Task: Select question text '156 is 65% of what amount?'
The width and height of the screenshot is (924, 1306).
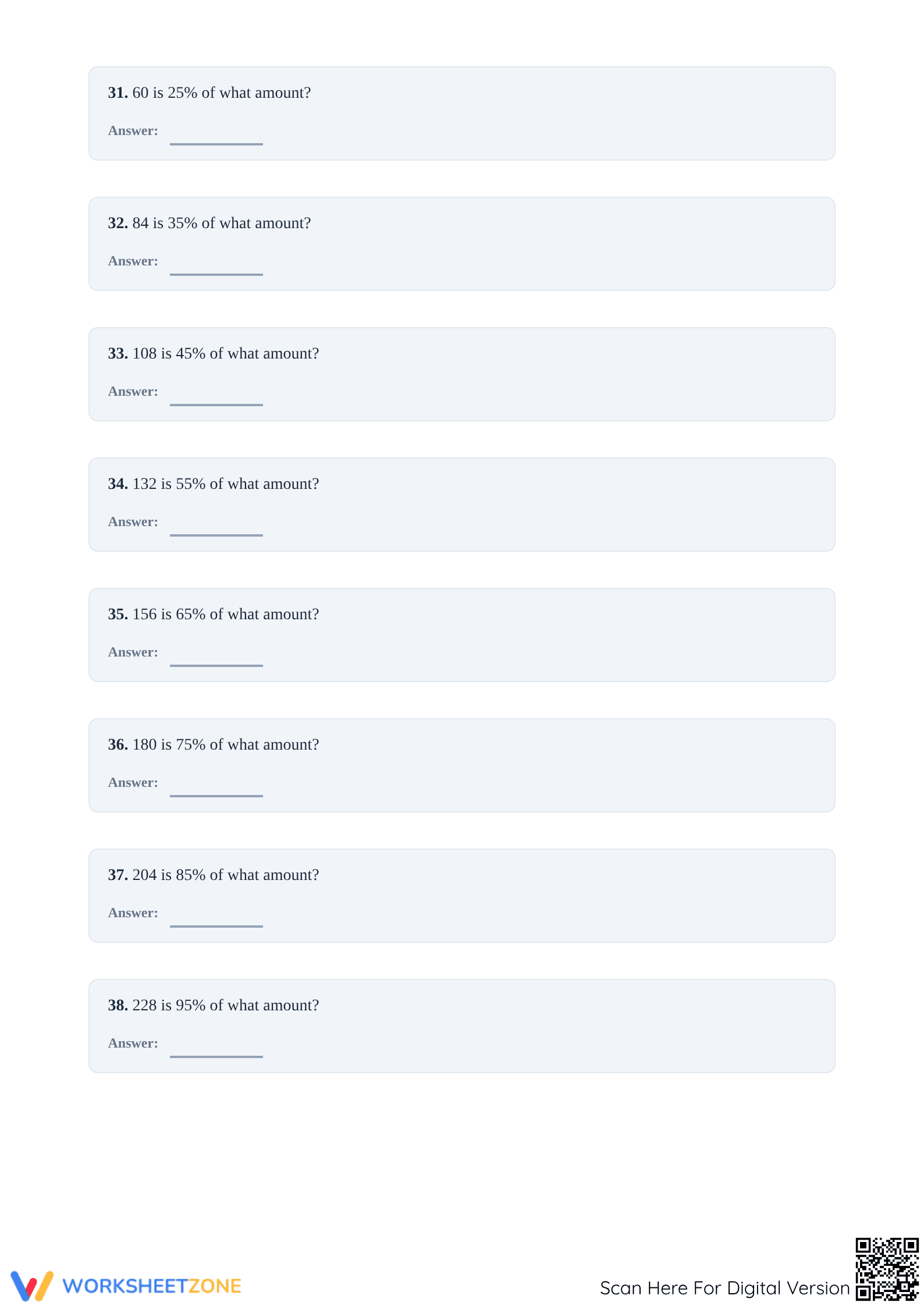Action: 226,614
